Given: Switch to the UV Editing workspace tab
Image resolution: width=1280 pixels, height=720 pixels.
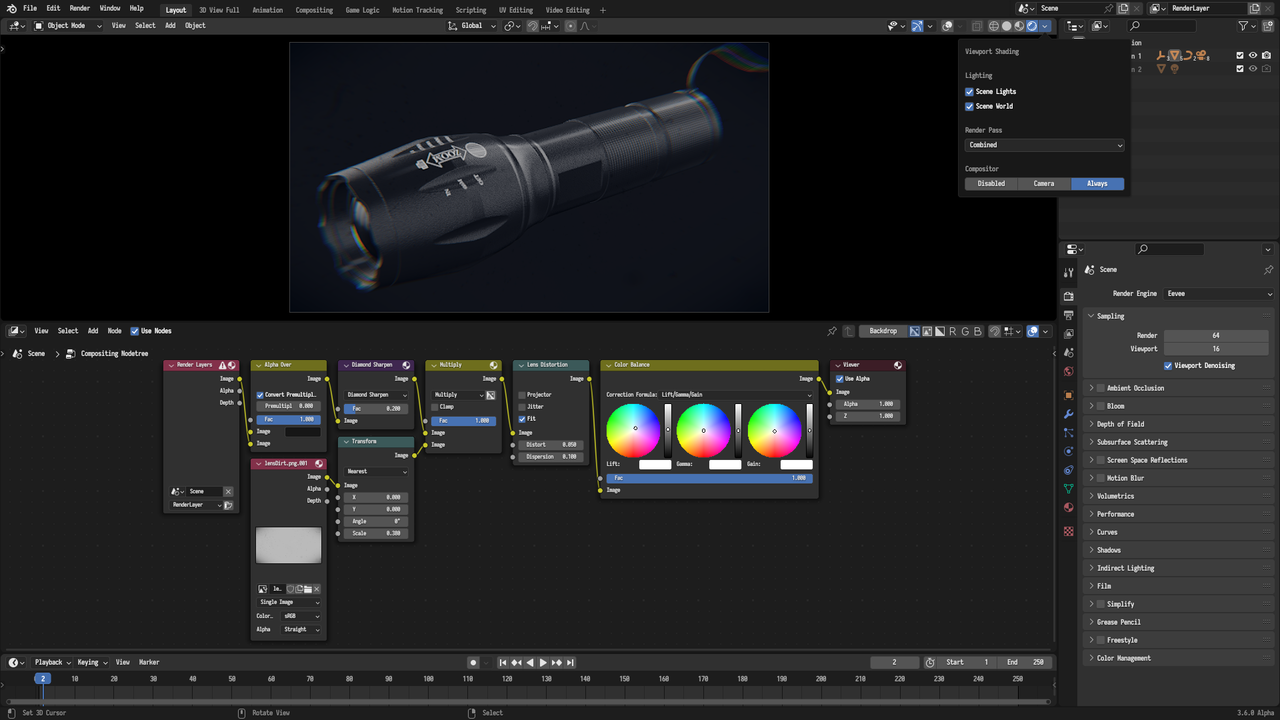Looking at the screenshot, I should pyautogui.click(x=516, y=10).
